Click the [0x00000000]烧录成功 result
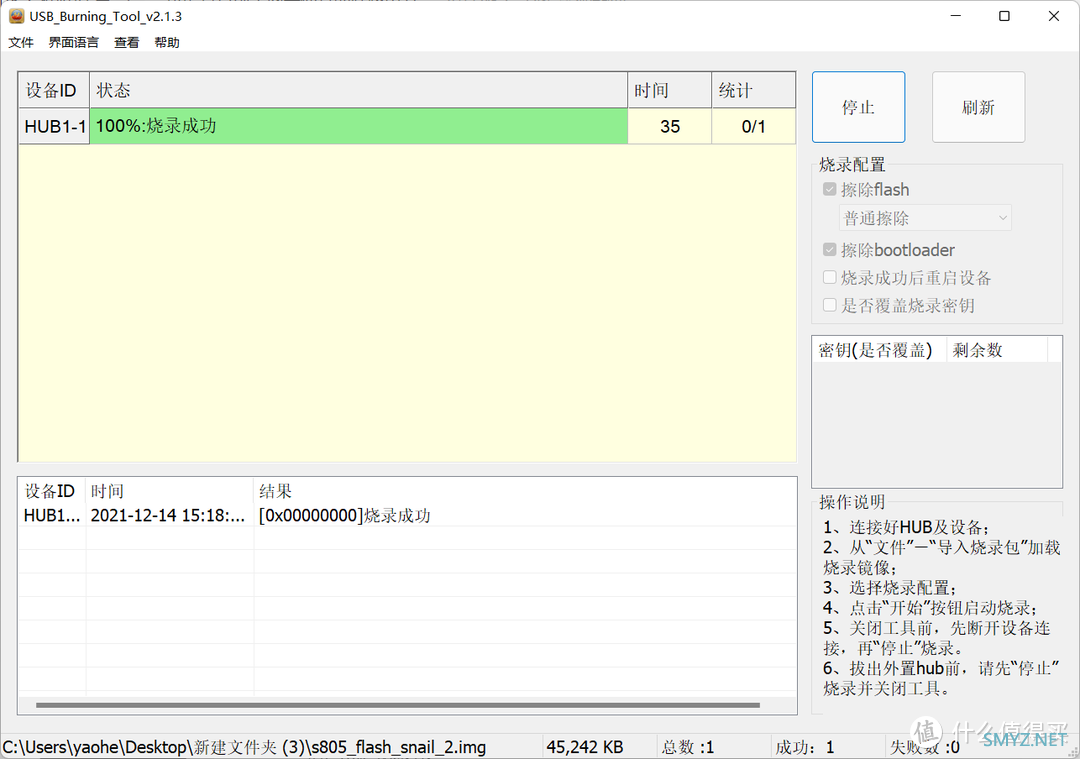The width and height of the screenshot is (1080, 759). coord(344,515)
